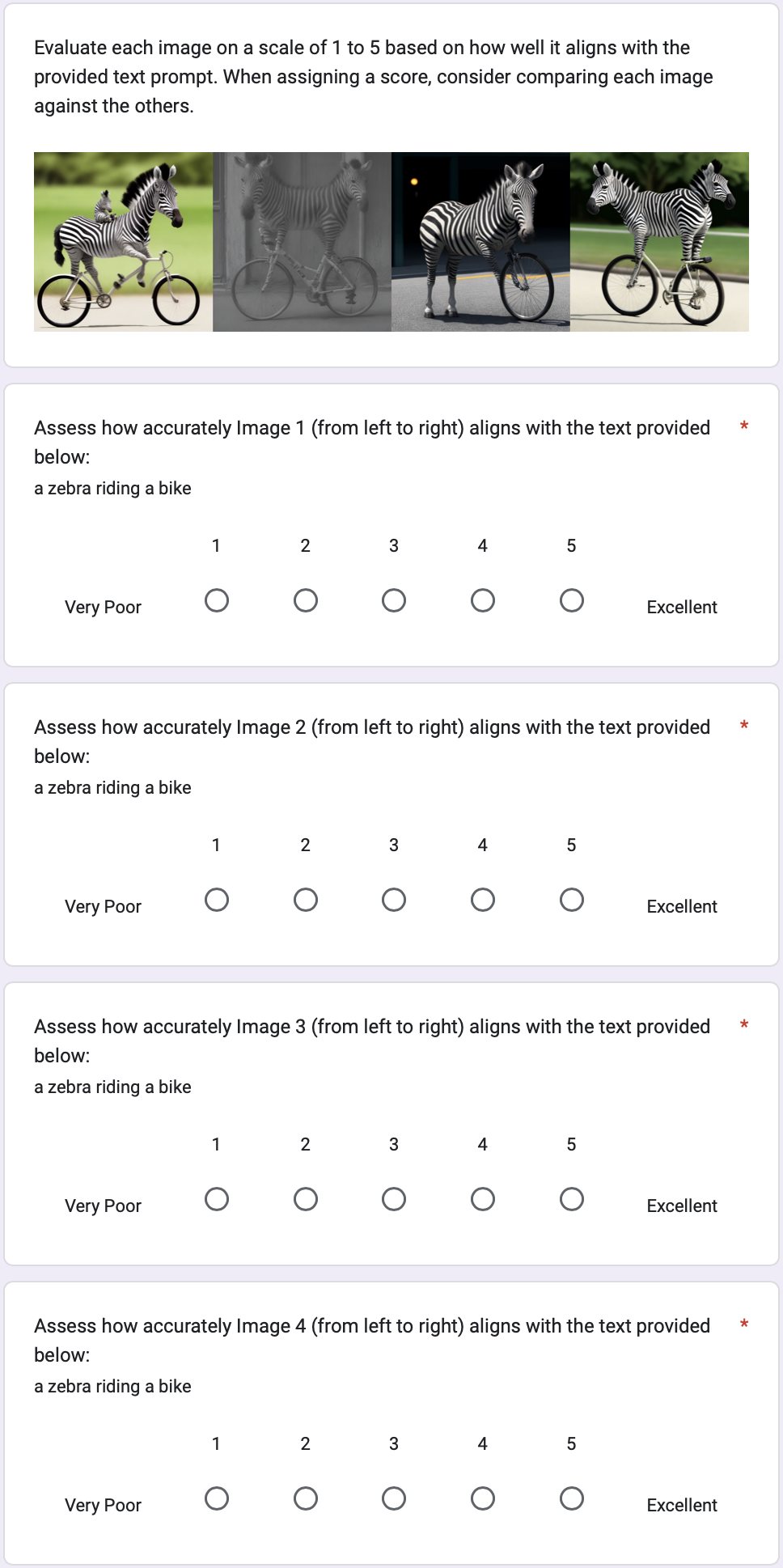
Task: Click the first zebra on bike image
Action: (x=123, y=242)
